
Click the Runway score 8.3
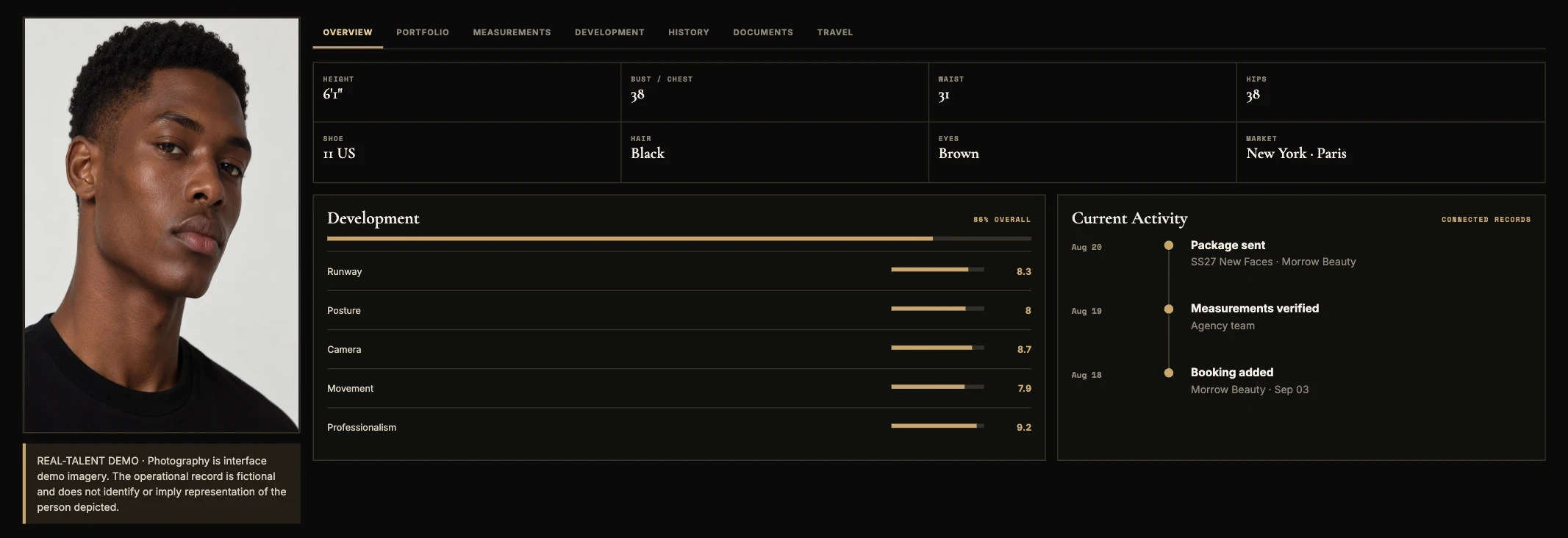coord(1024,272)
